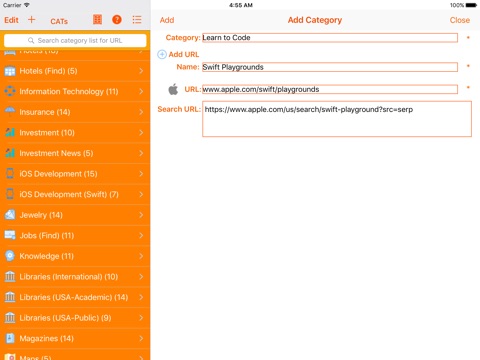Click the iOS Development (Swift) phone icon
The width and height of the screenshot is (480, 360).
point(10,194)
